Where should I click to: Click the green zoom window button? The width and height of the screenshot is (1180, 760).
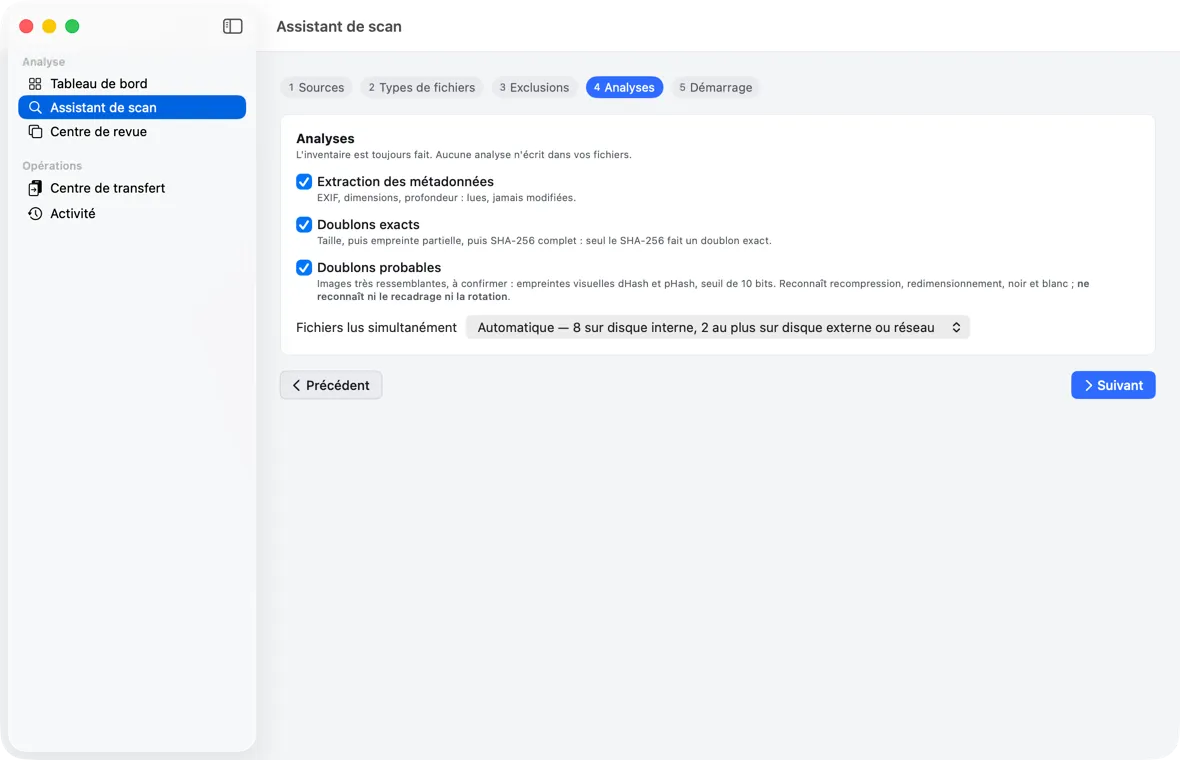(72, 26)
